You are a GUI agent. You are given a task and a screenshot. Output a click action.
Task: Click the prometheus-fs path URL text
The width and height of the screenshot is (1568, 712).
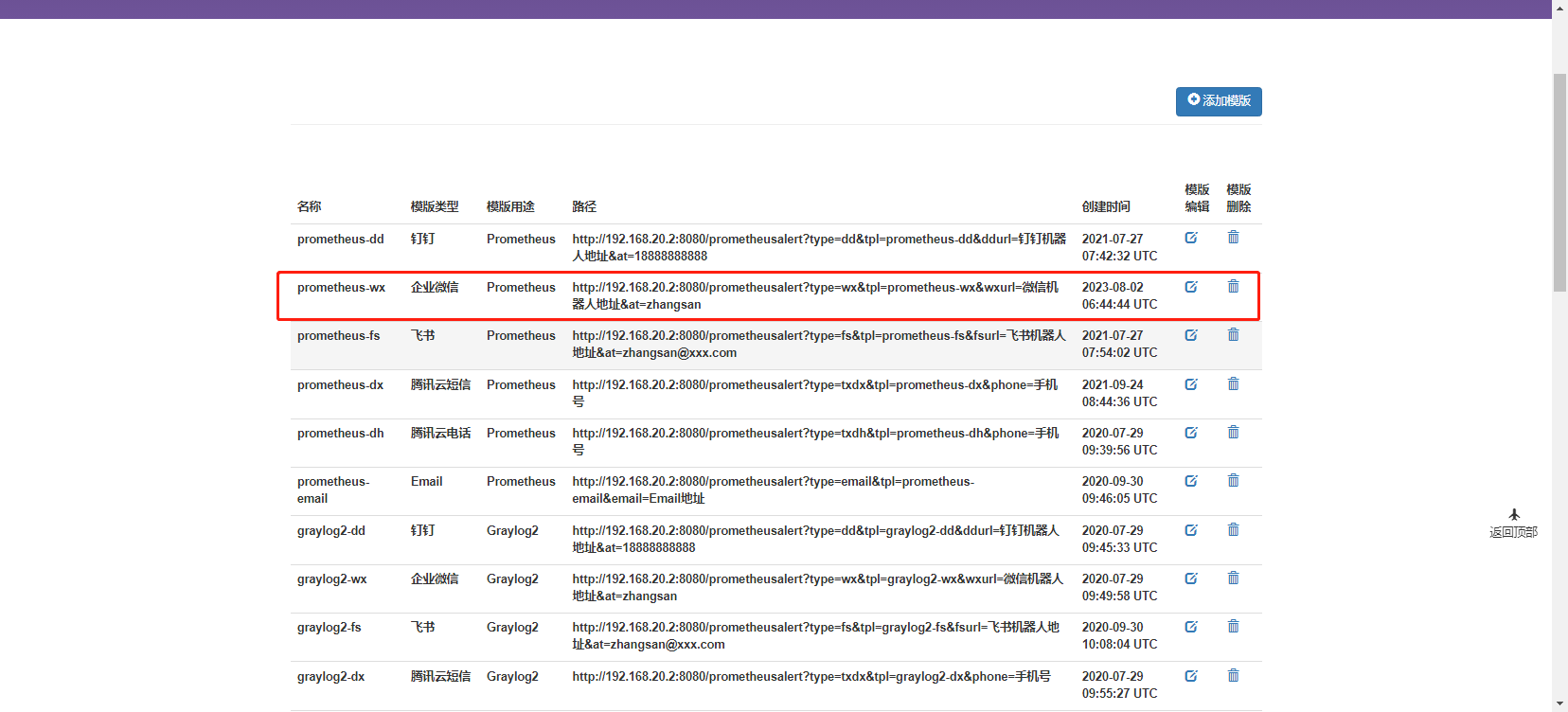pyautogui.click(x=819, y=344)
